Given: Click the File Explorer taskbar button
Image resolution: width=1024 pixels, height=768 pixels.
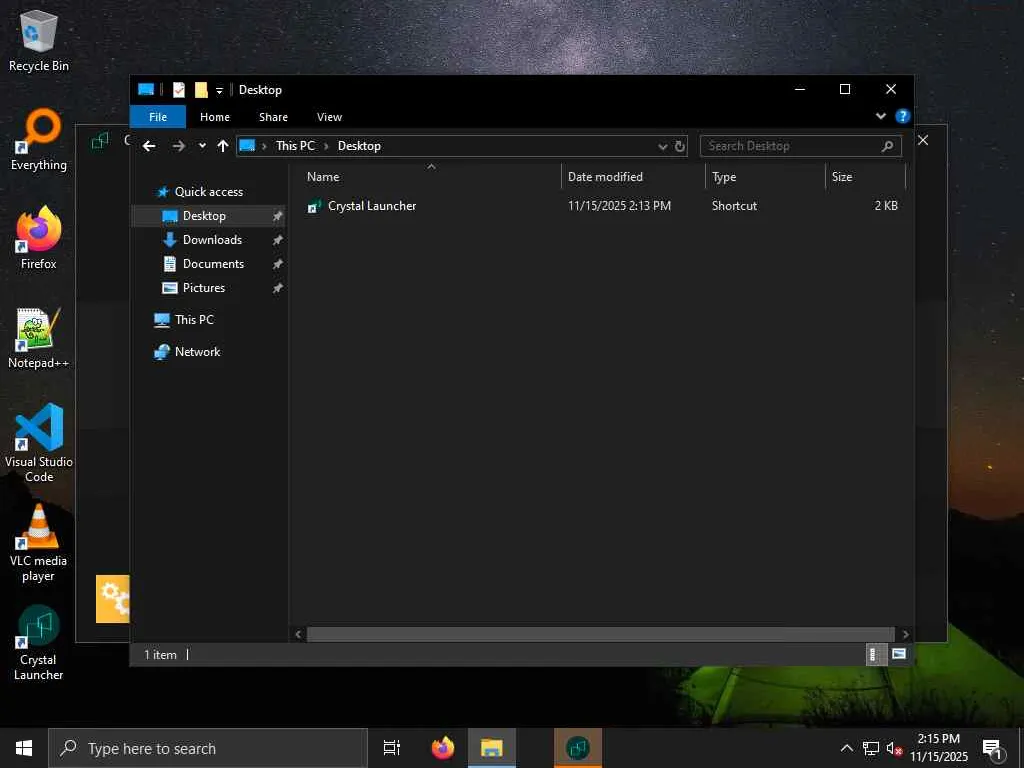Looking at the screenshot, I should click(492, 748).
